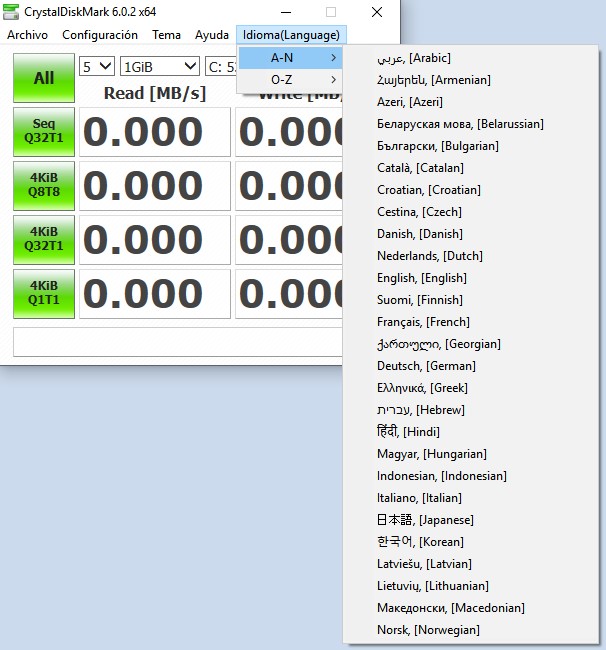Open the test count dropdown showing 5

tap(97, 66)
